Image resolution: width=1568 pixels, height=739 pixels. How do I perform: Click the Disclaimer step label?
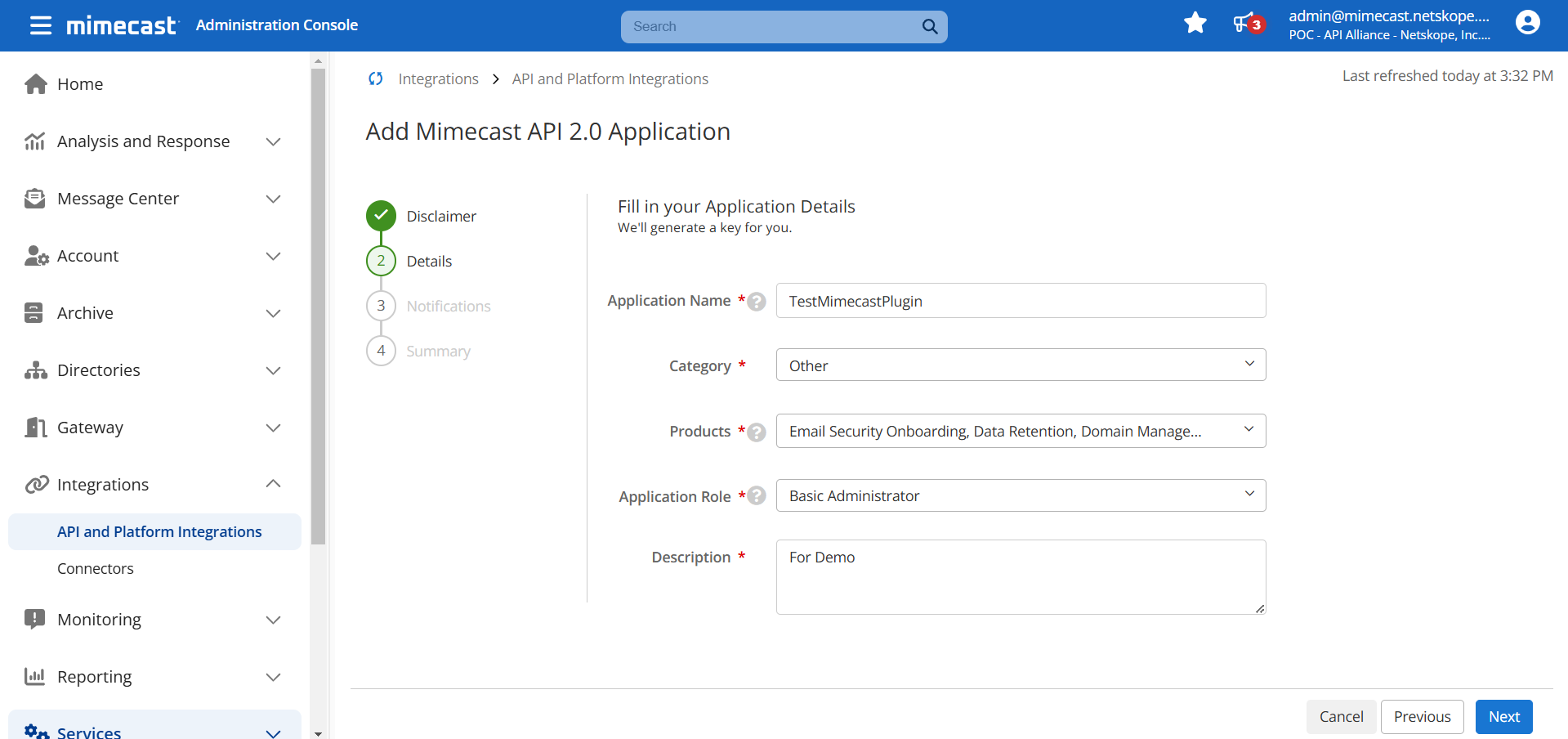[x=441, y=216]
